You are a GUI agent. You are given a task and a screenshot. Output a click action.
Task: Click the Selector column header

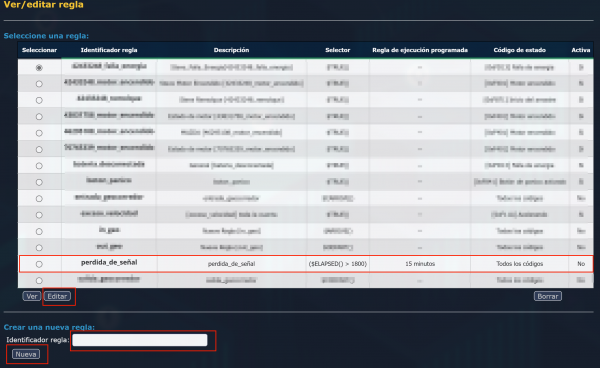[338, 50]
